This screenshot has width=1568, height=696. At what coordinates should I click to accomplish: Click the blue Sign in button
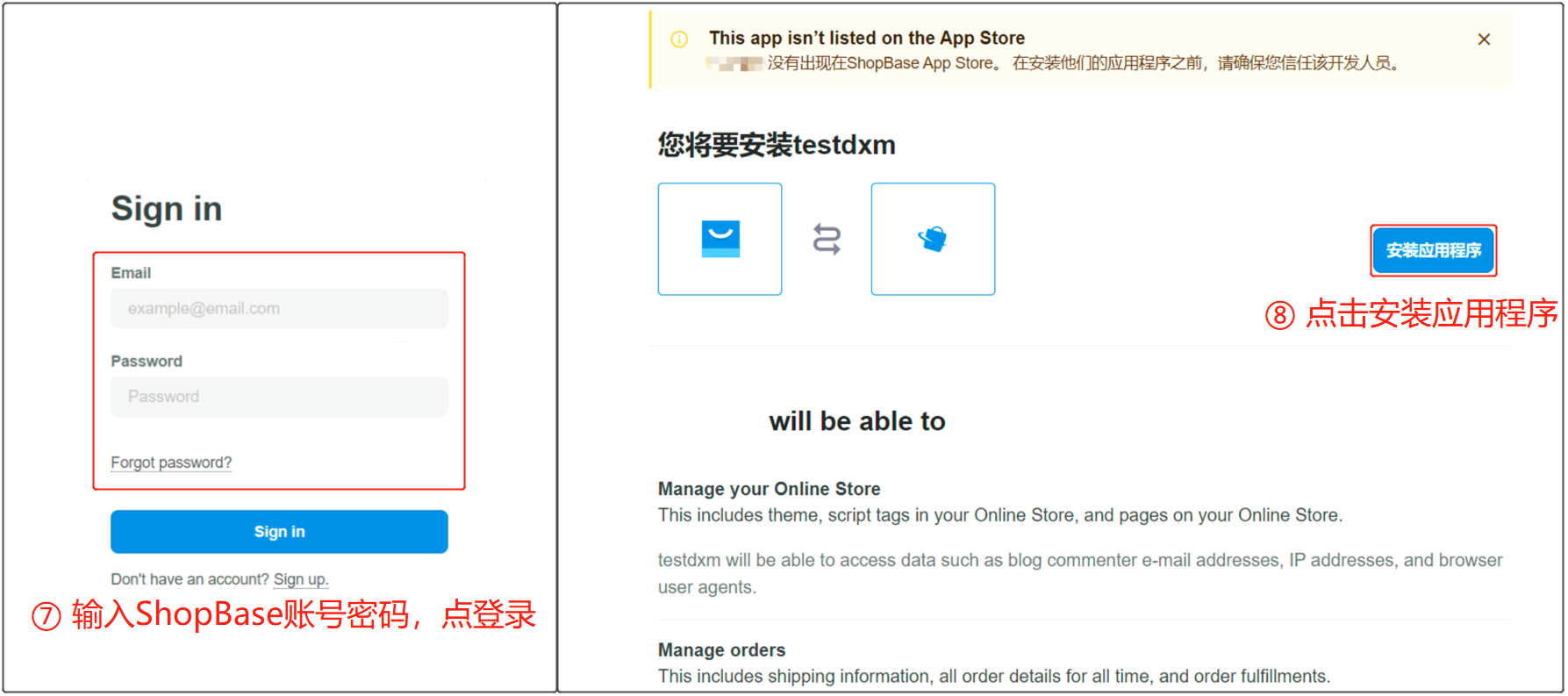coord(279,532)
